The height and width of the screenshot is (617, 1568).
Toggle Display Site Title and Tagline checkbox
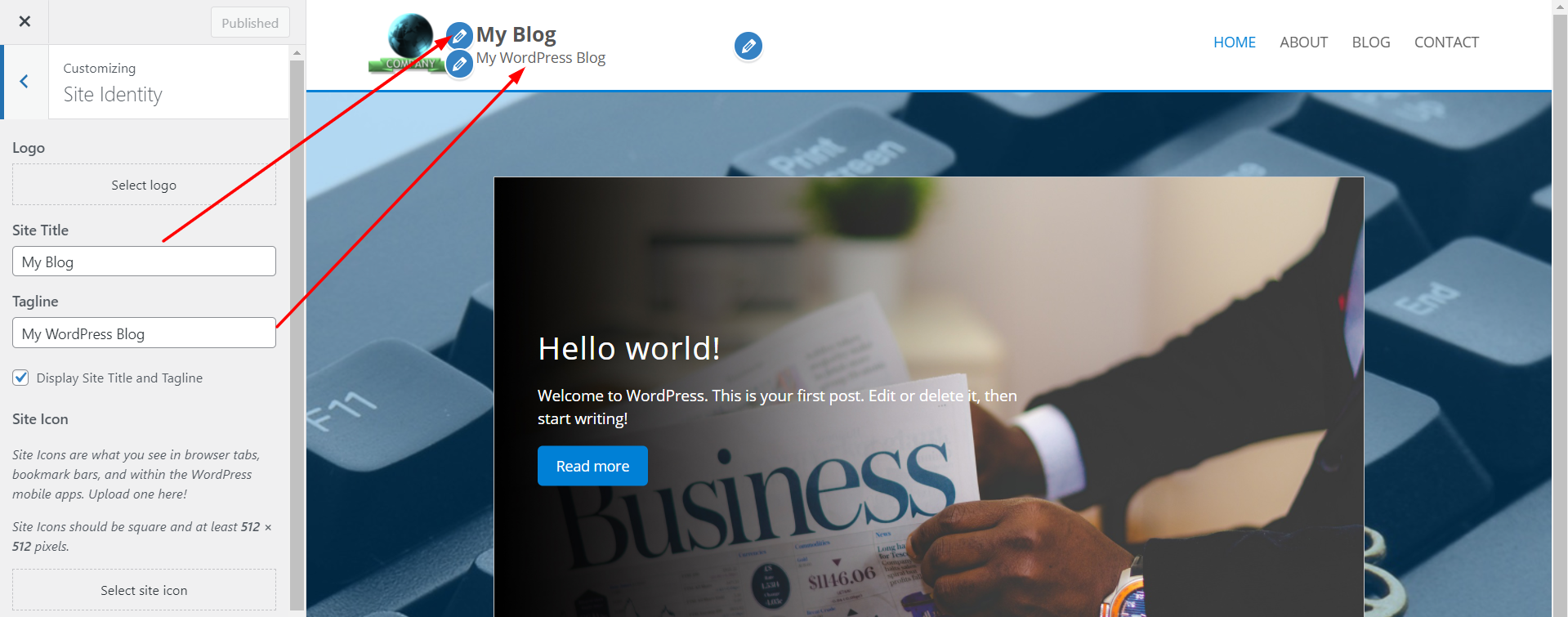tap(20, 378)
